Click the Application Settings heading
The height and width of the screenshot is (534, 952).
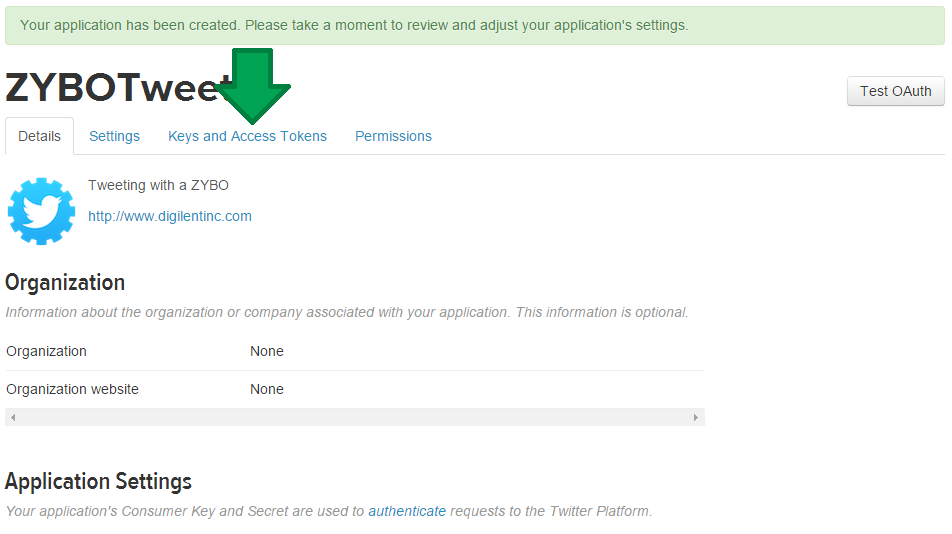click(98, 482)
